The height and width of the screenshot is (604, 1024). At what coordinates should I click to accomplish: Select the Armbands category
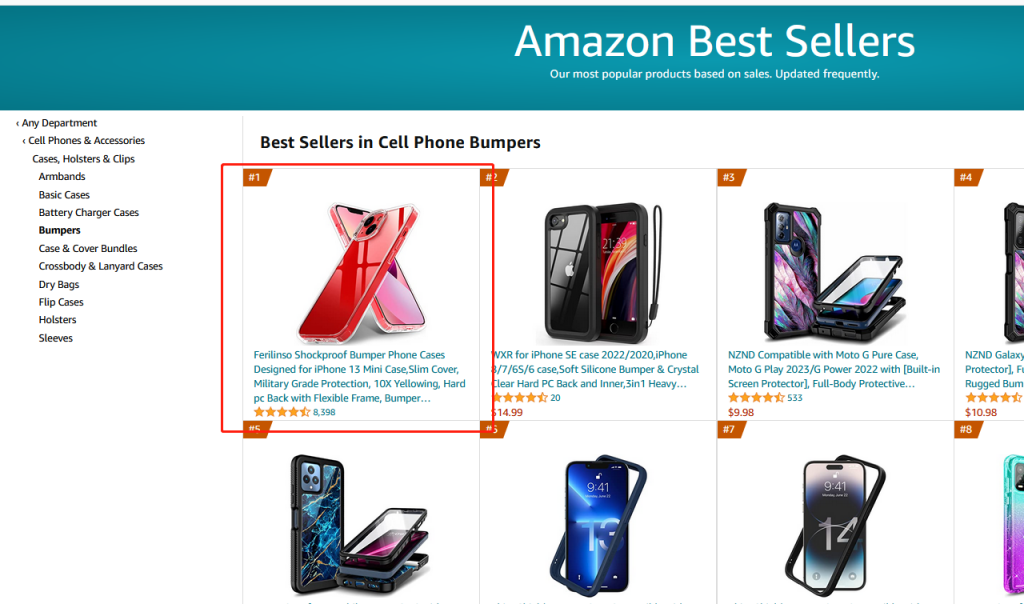(62, 176)
